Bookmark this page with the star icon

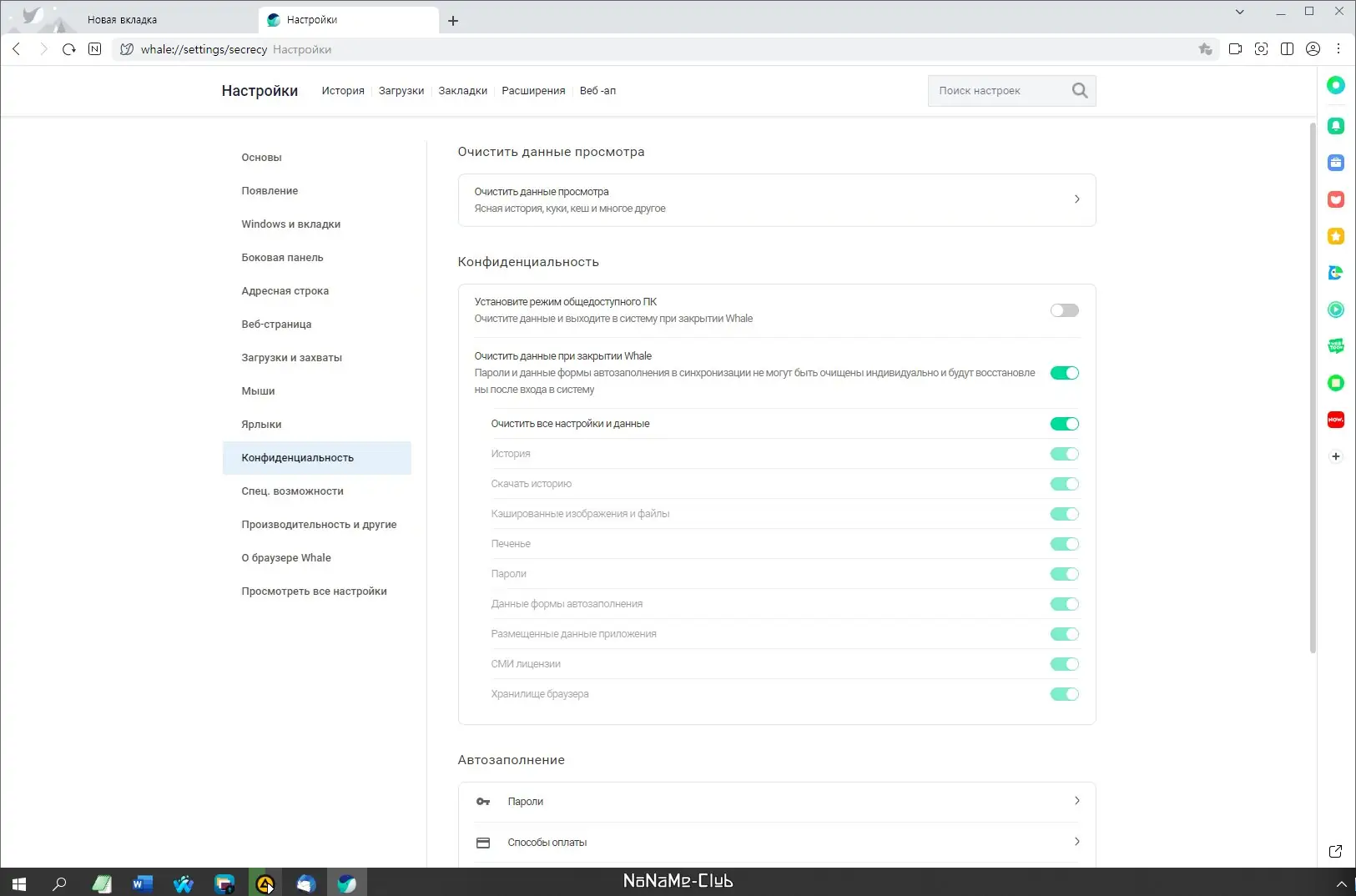coord(1205,49)
